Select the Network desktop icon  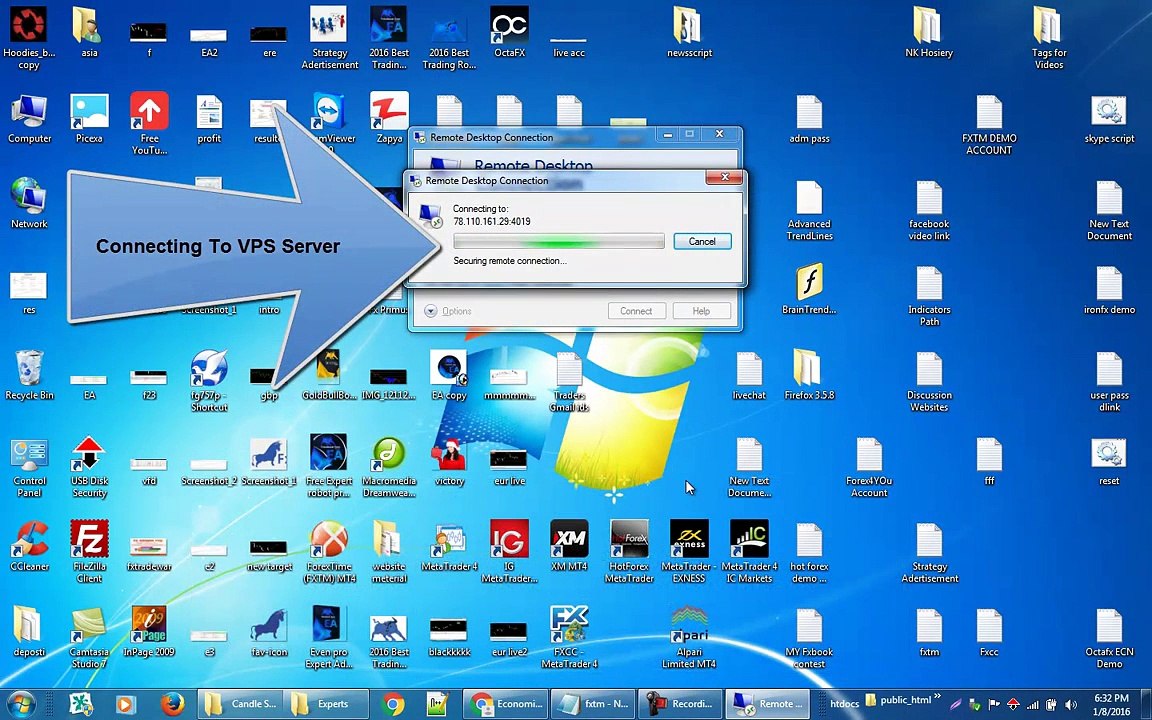[x=29, y=204]
